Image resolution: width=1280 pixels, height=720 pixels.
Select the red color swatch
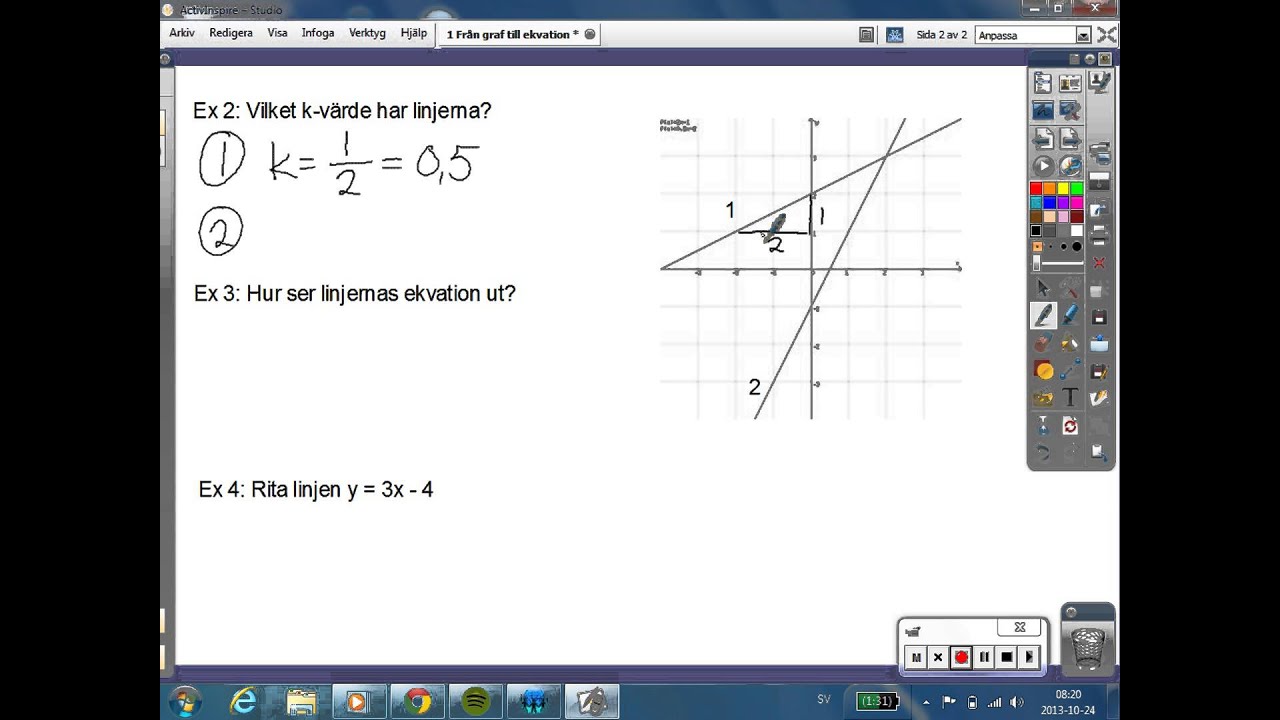[1037, 188]
